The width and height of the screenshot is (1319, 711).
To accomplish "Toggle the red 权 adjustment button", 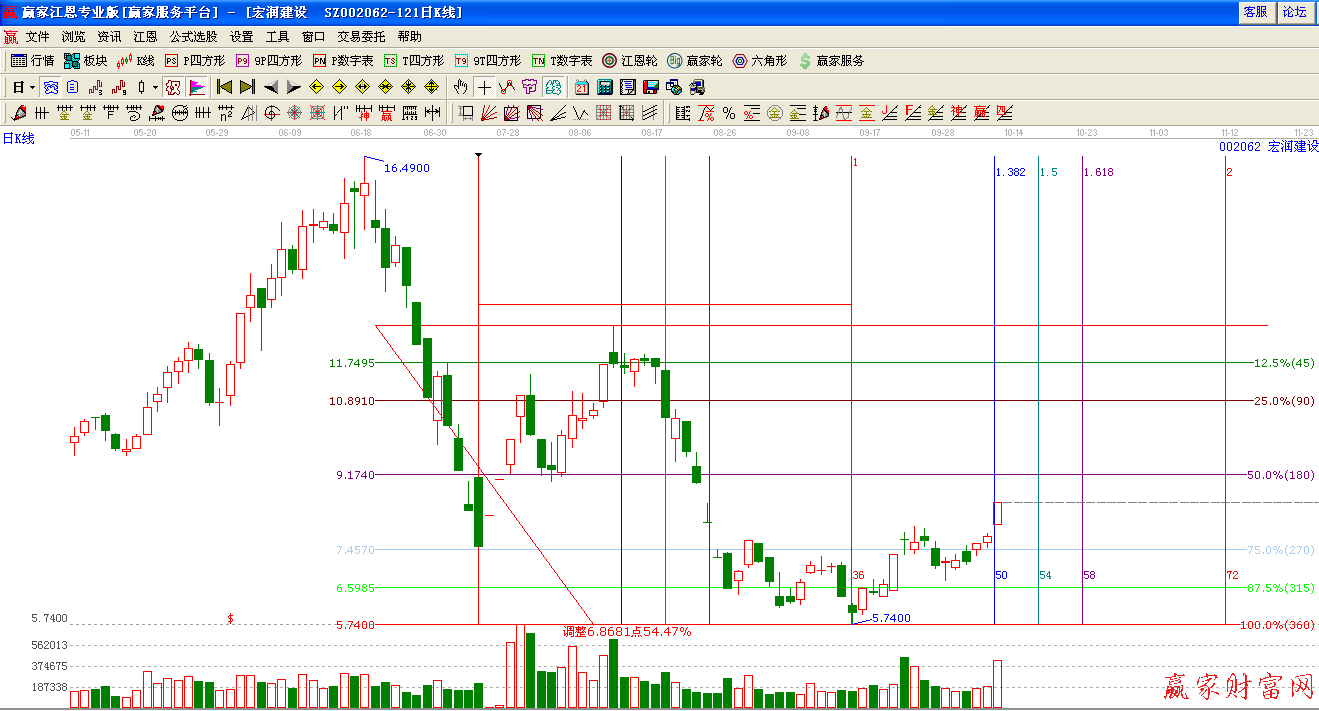I will tap(173, 87).
